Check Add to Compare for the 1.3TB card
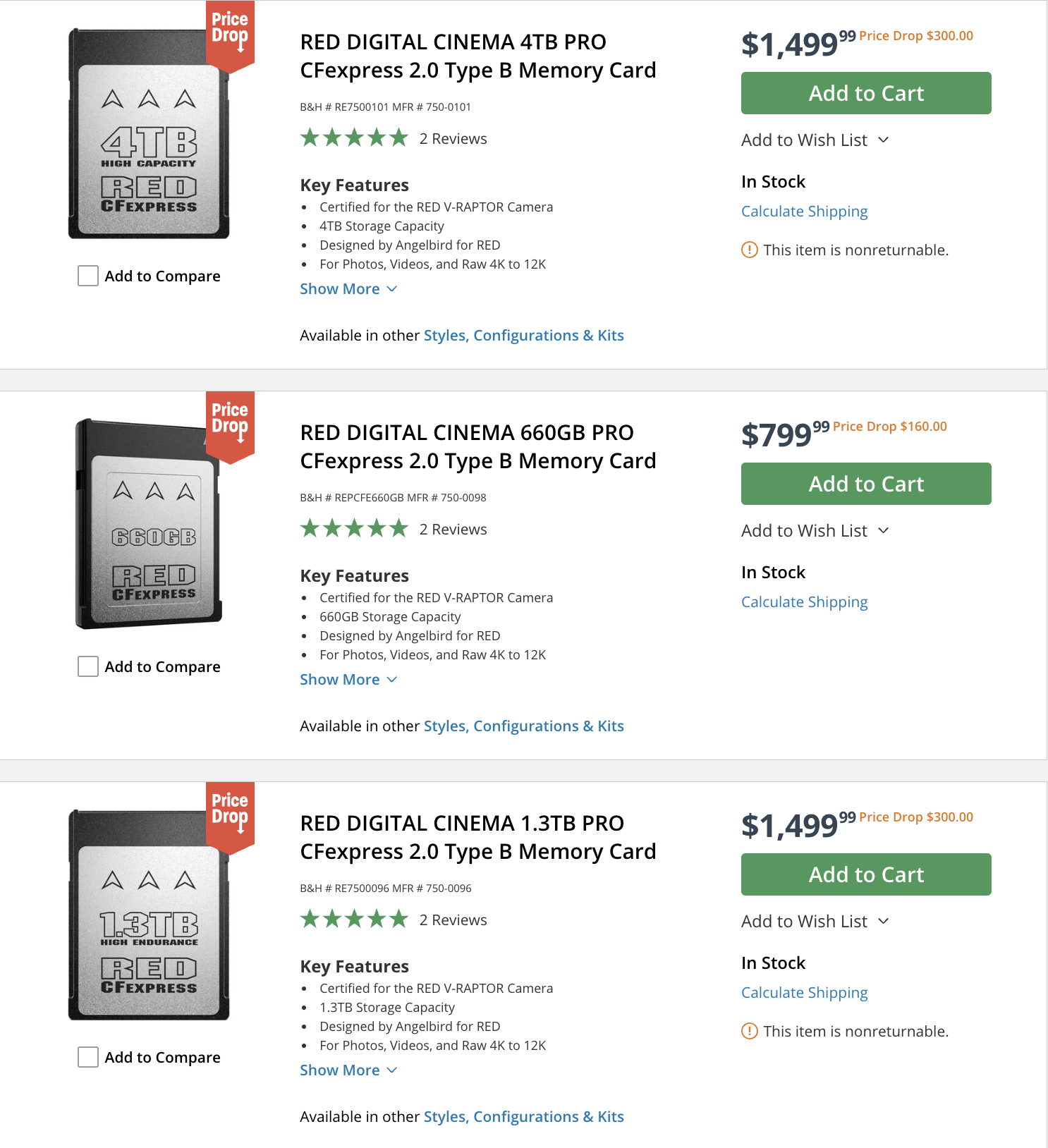Viewport: 1048px width, 1148px height. (x=88, y=1057)
